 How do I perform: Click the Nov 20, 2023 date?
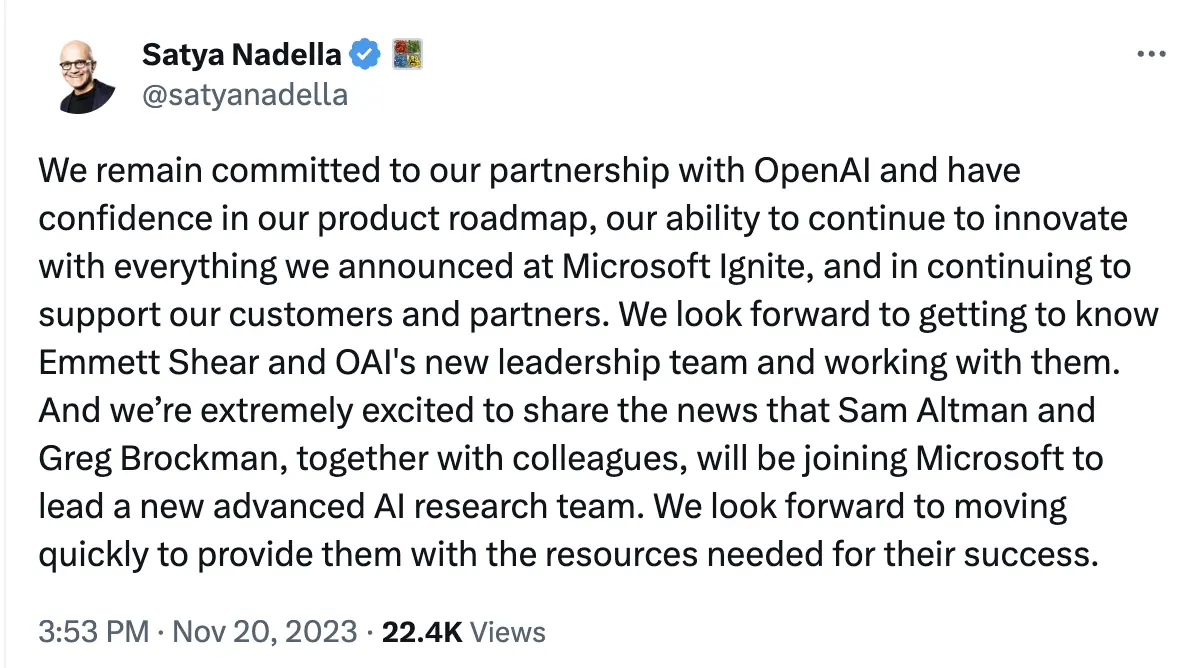(x=264, y=632)
